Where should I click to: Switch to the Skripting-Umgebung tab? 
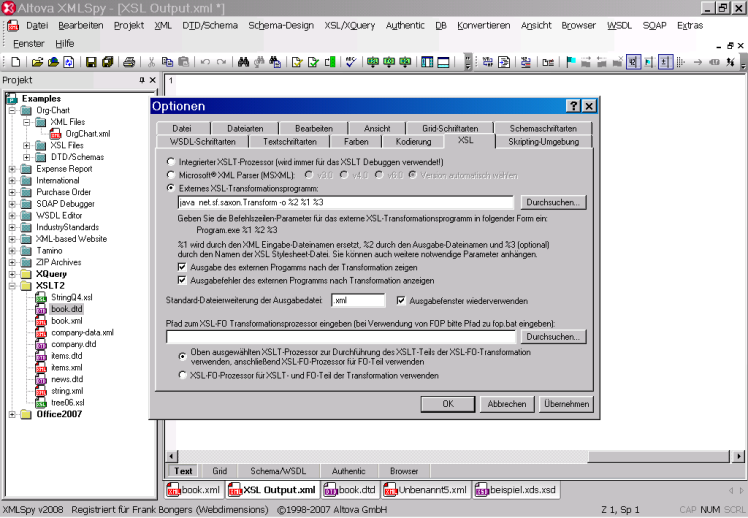tap(543, 142)
